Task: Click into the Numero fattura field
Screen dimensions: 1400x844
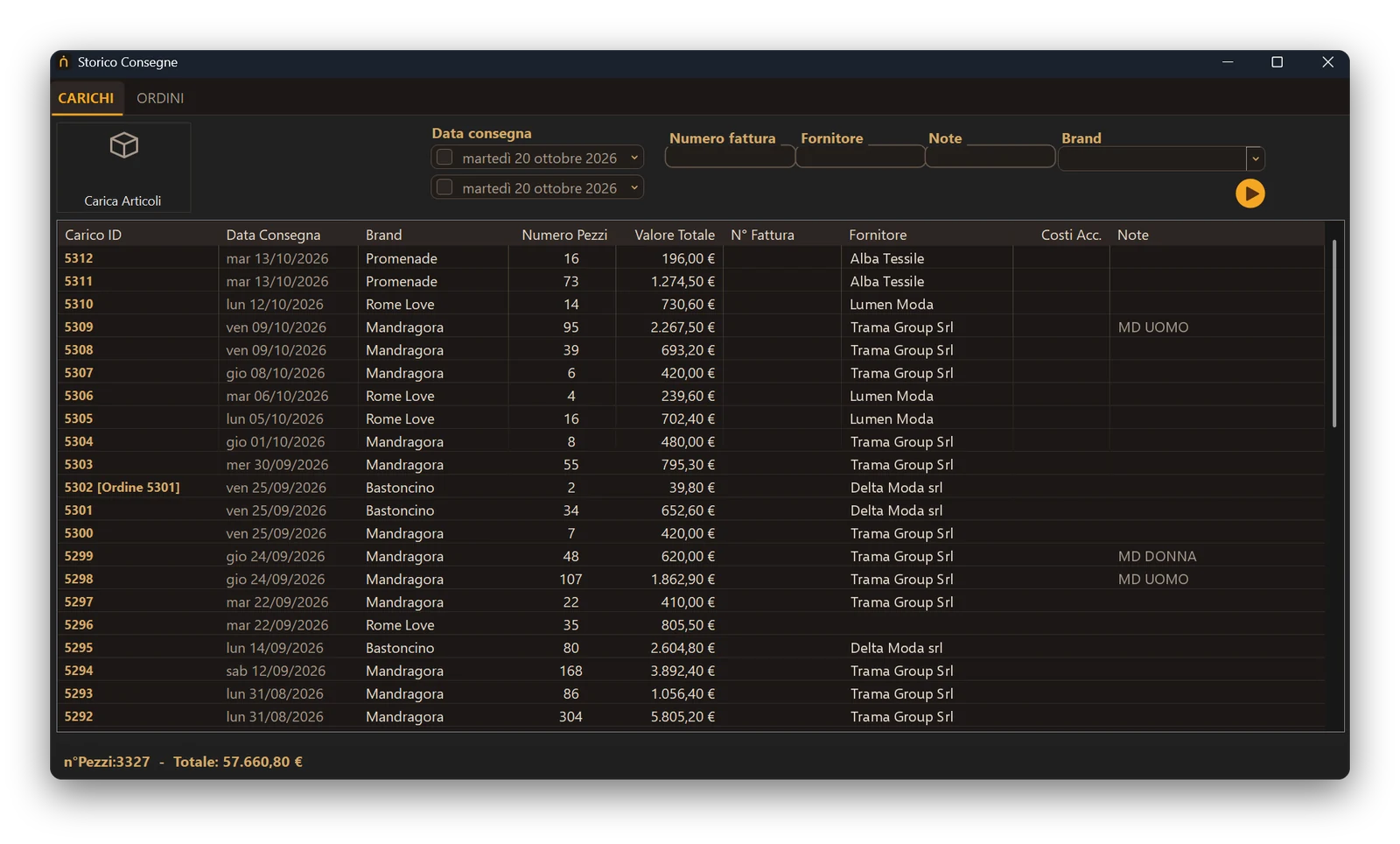Action: tap(730, 157)
